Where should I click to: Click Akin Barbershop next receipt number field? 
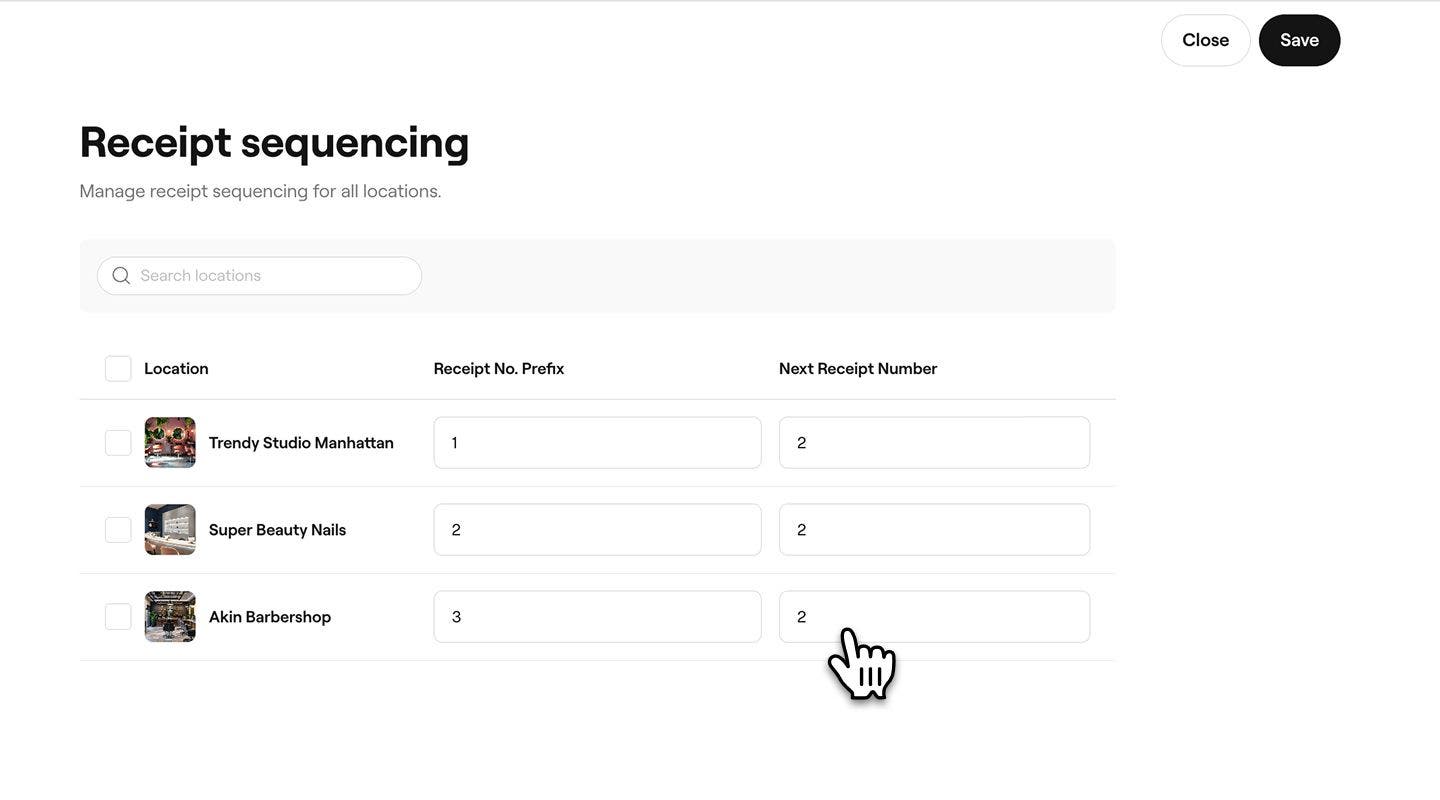tap(934, 617)
